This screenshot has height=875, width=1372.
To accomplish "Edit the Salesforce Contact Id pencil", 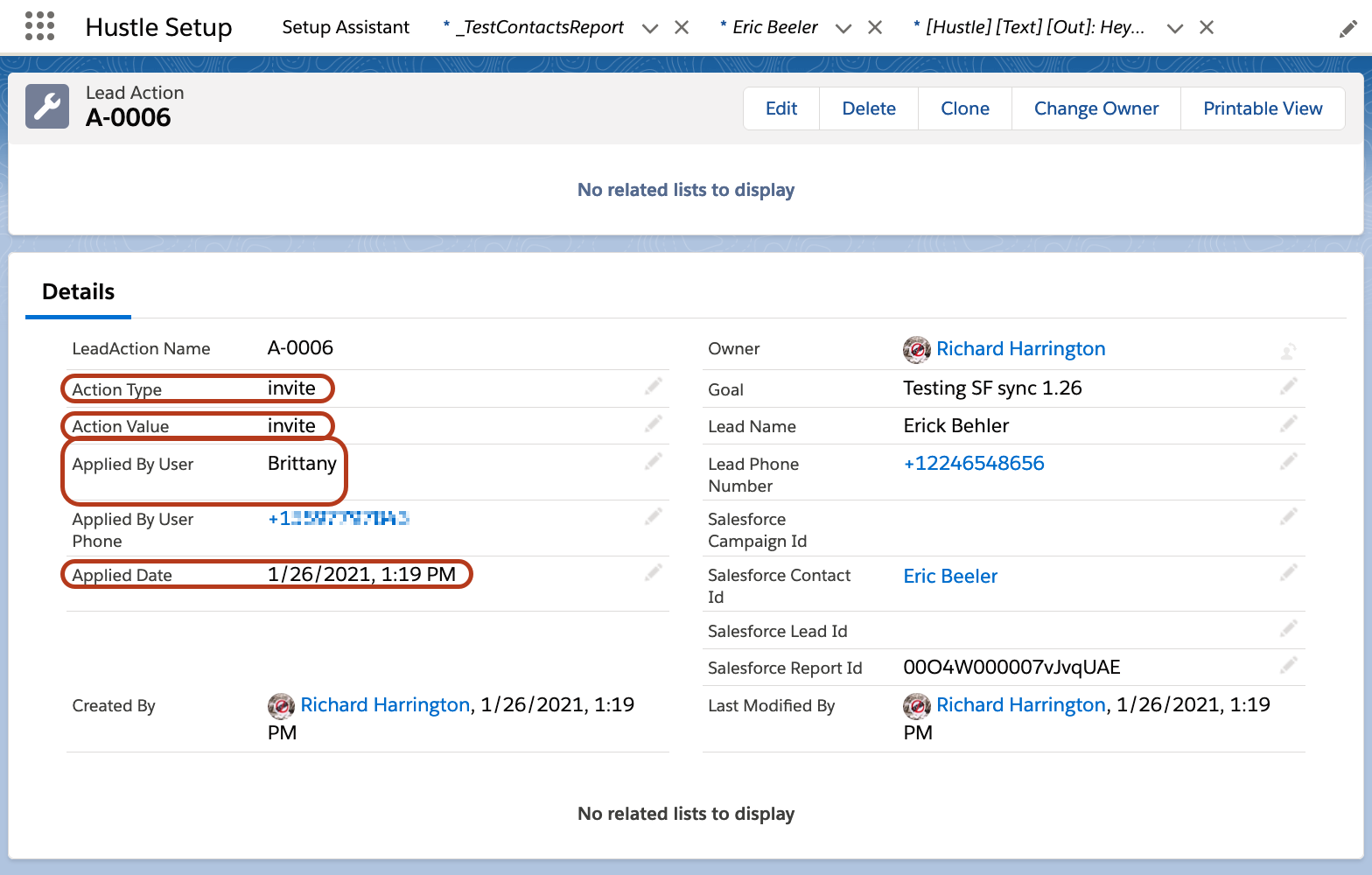I will pos(1289,572).
